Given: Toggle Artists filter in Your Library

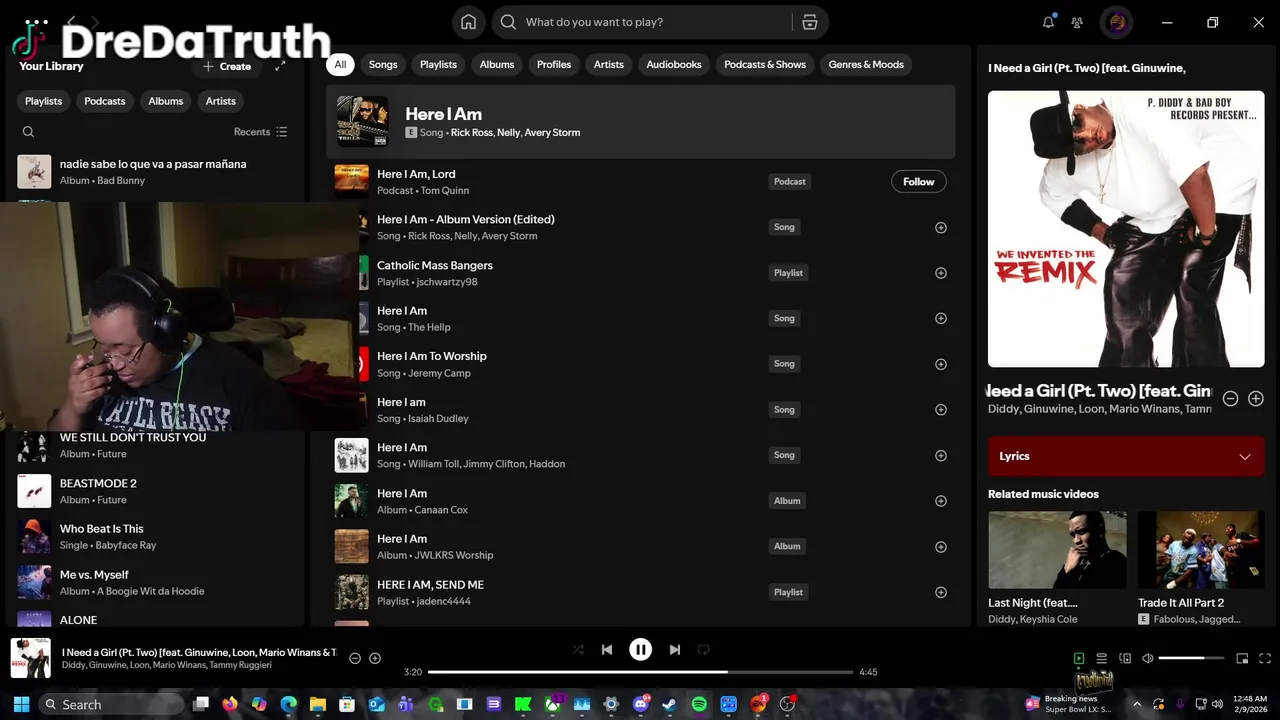Looking at the screenshot, I should 221,101.
